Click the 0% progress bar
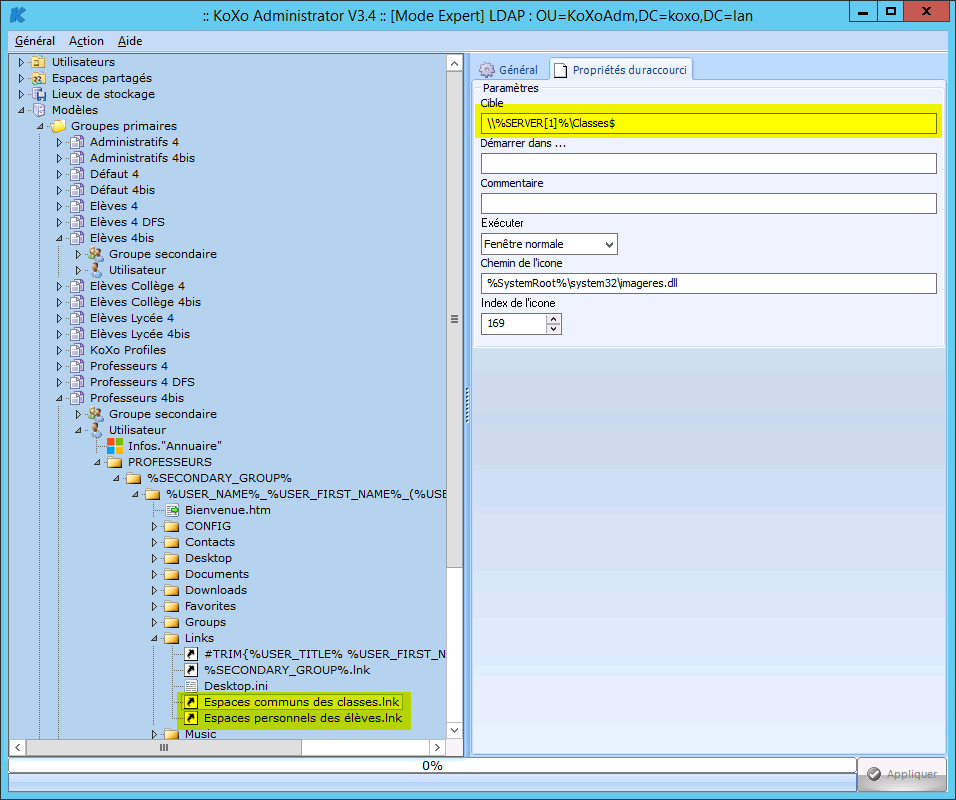This screenshot has height=800, width=956. tap(432, 766)
